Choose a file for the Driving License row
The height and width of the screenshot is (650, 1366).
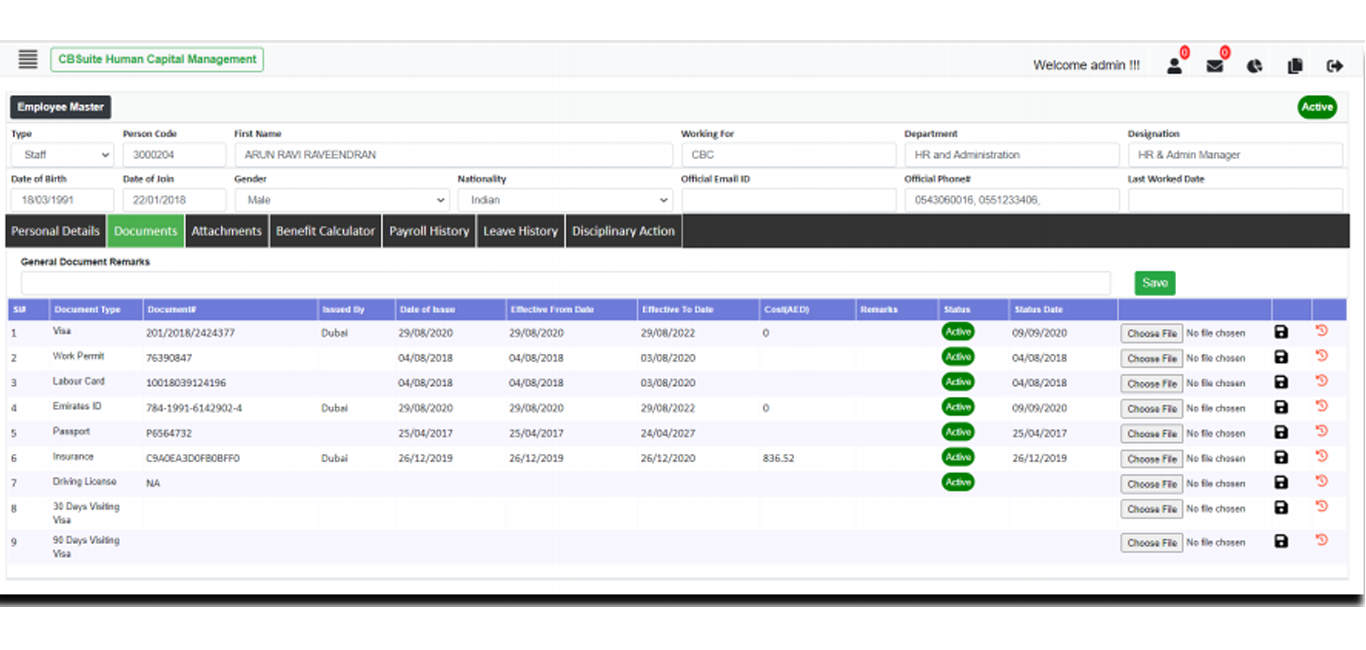coord(1152,483)
